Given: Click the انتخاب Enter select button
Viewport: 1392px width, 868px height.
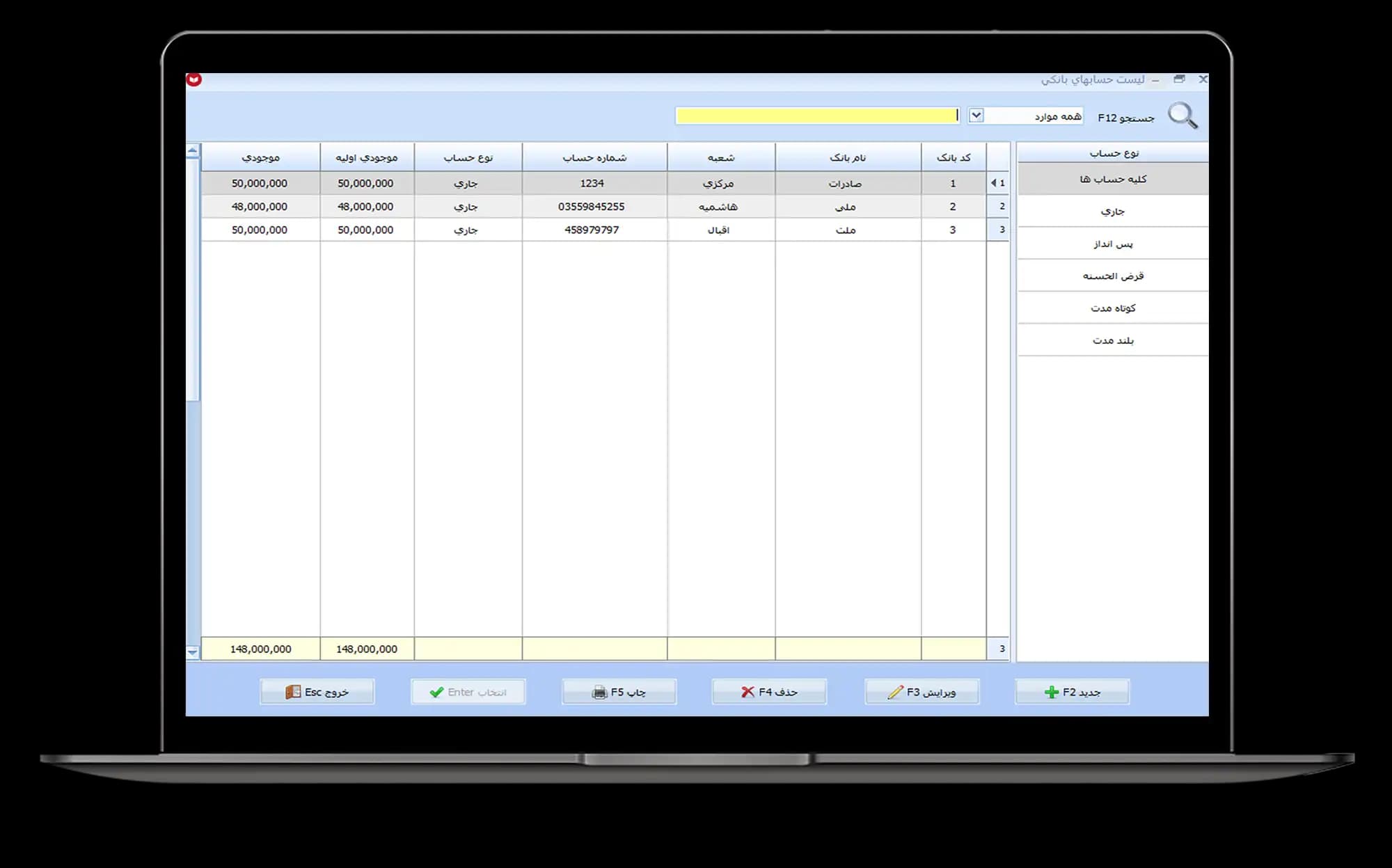Looking at the screenshot, I should coord(468,692).
